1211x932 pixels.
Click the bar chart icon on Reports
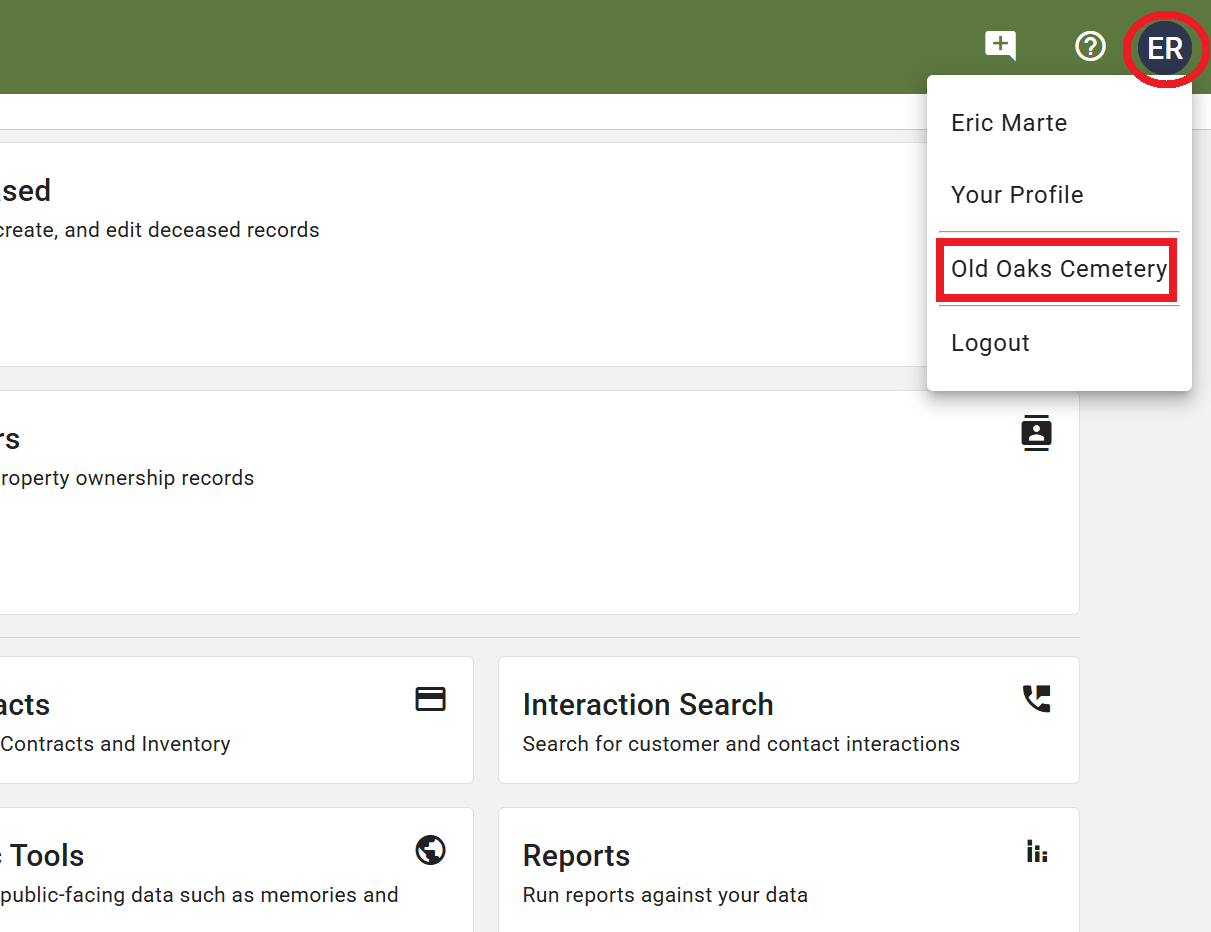[x=1036, y=851]
